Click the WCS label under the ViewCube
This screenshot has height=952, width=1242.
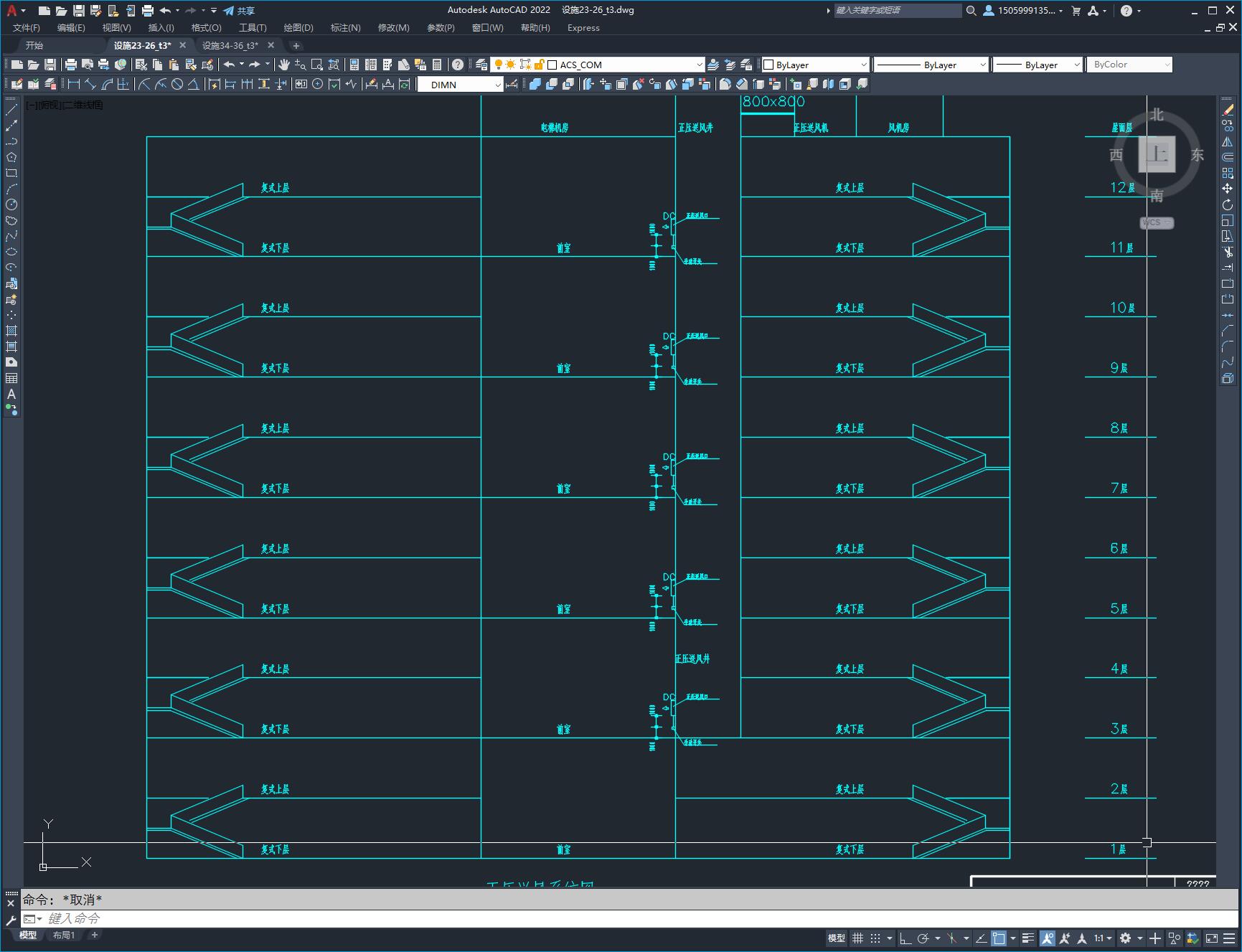point(1156,223)
